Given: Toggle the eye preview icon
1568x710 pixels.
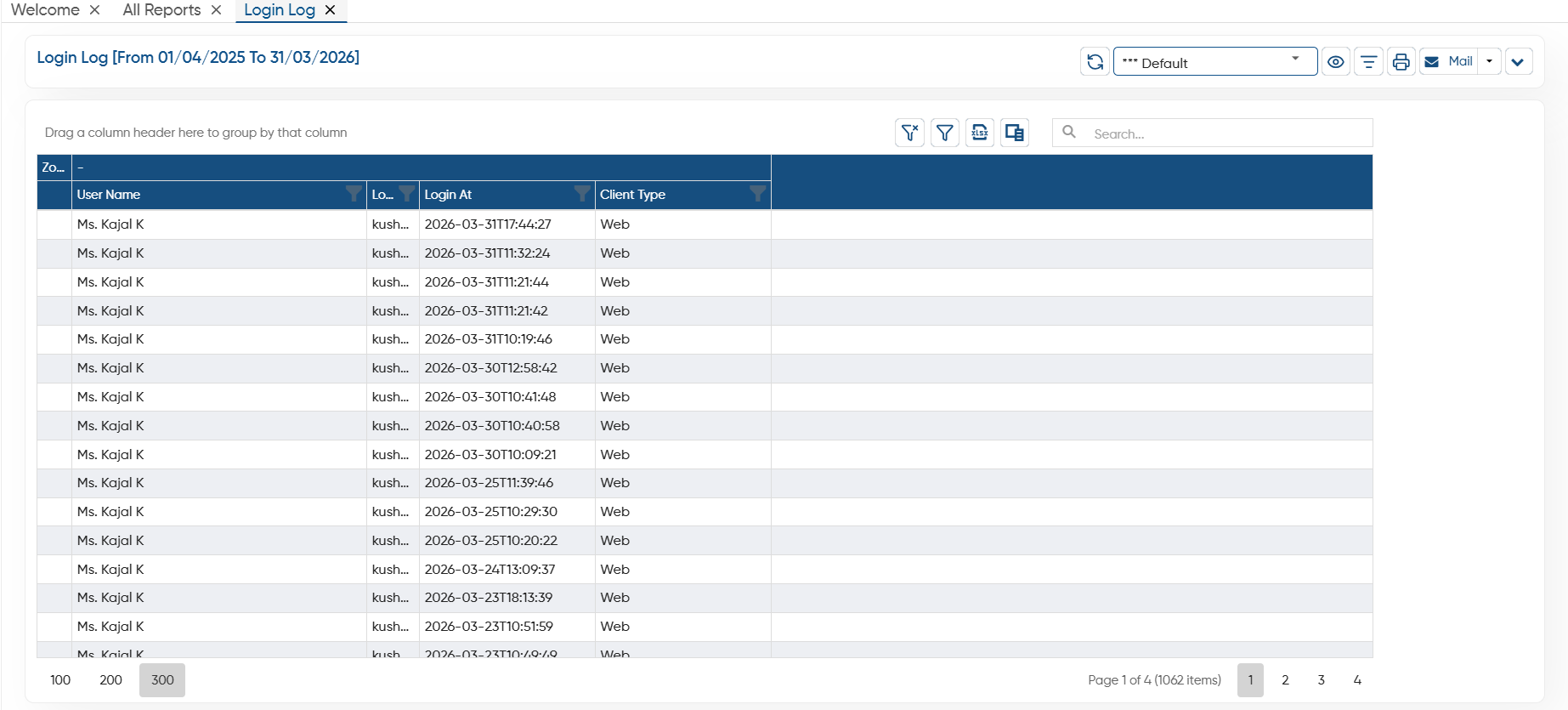Looking at the screenshot, I should pos(1336,62).
